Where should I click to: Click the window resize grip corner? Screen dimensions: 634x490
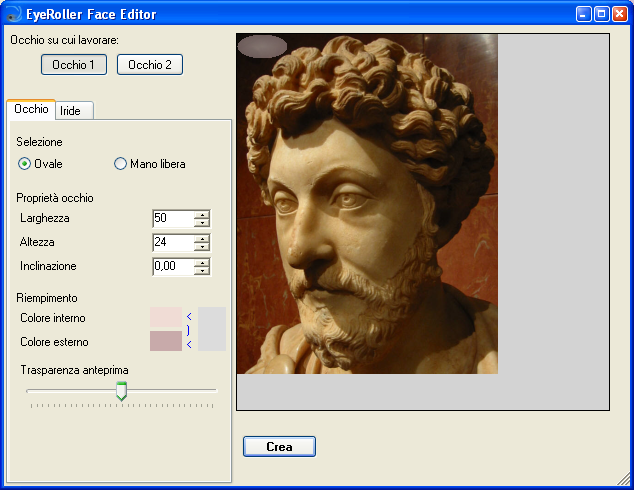(624, 479)
